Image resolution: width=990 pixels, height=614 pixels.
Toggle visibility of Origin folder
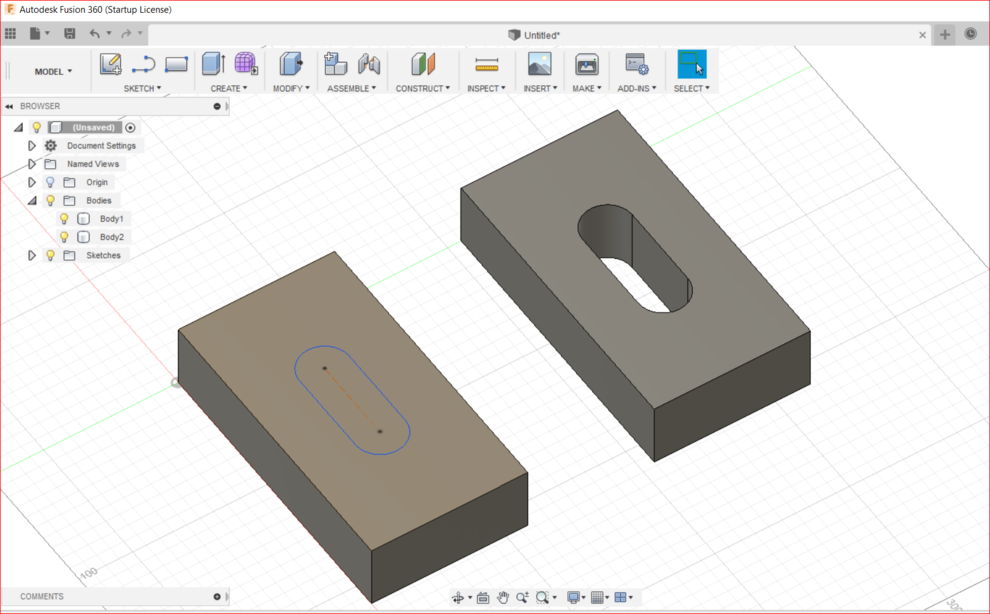(51, 182)
